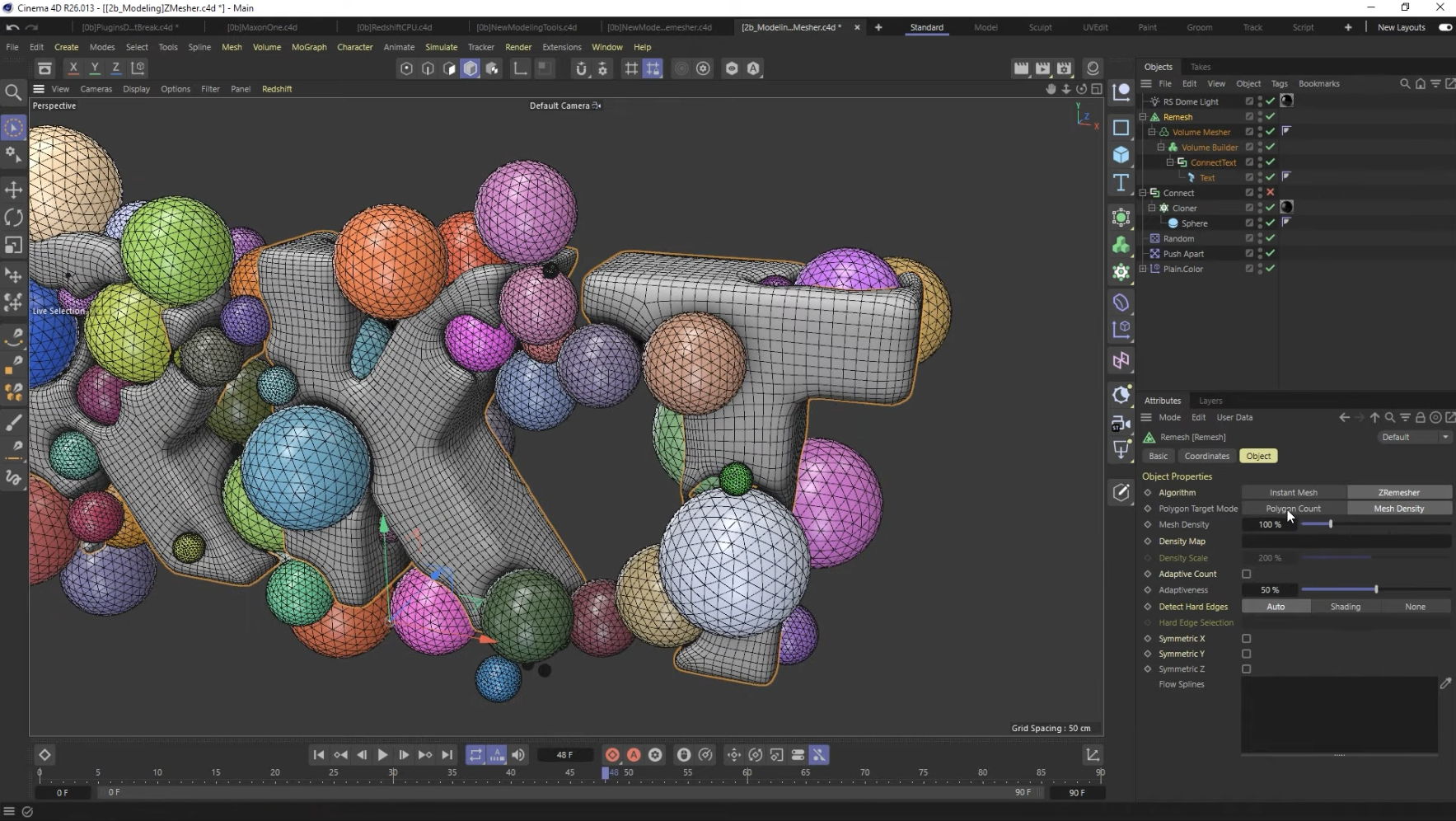The height and width of the screenshot is (821, 1456).
Task: Open the Default preset dropdown
Action: click(1414, 437)
